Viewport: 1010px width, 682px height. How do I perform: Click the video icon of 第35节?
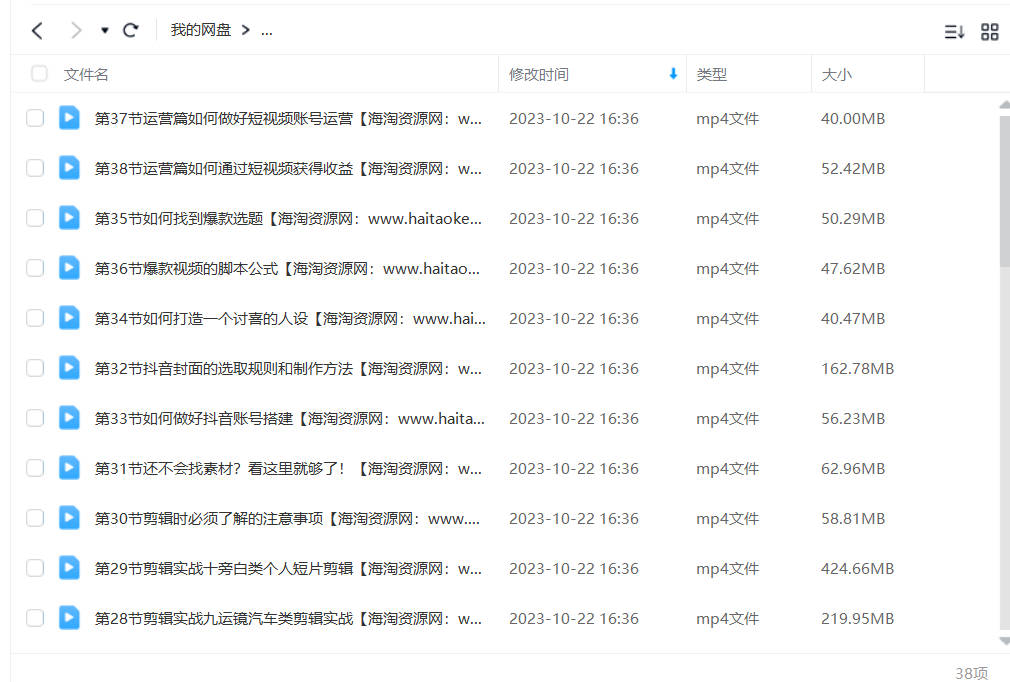69,218
